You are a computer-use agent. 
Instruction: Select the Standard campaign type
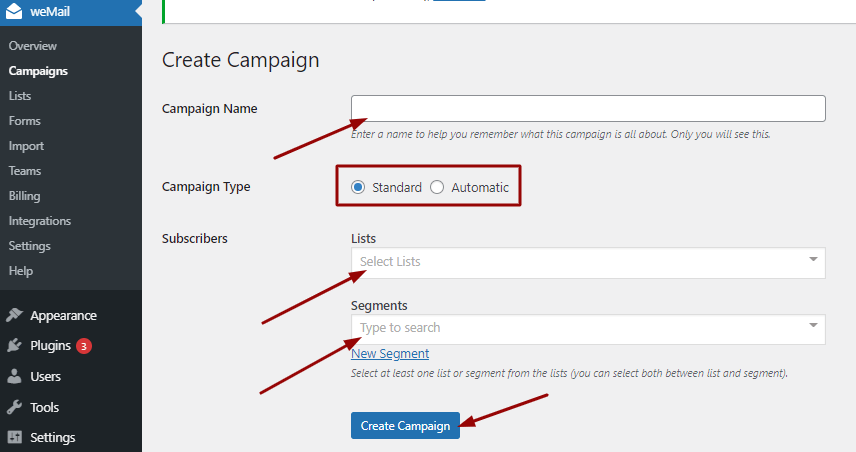(358, 187)
